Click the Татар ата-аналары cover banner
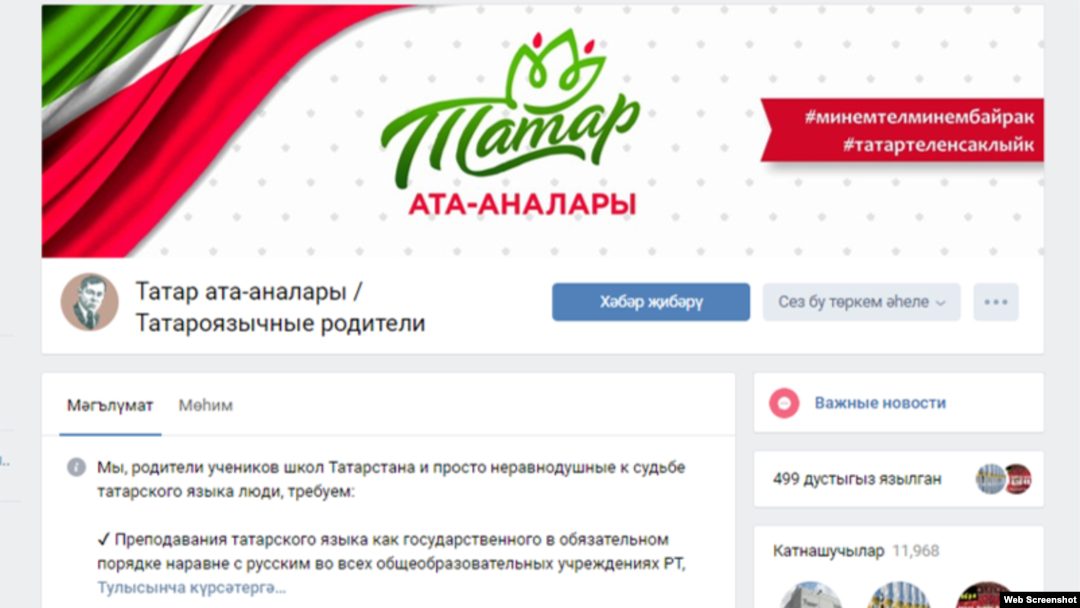The width and height of the screenshot is (1080, 608). click(x=543, y=131)
